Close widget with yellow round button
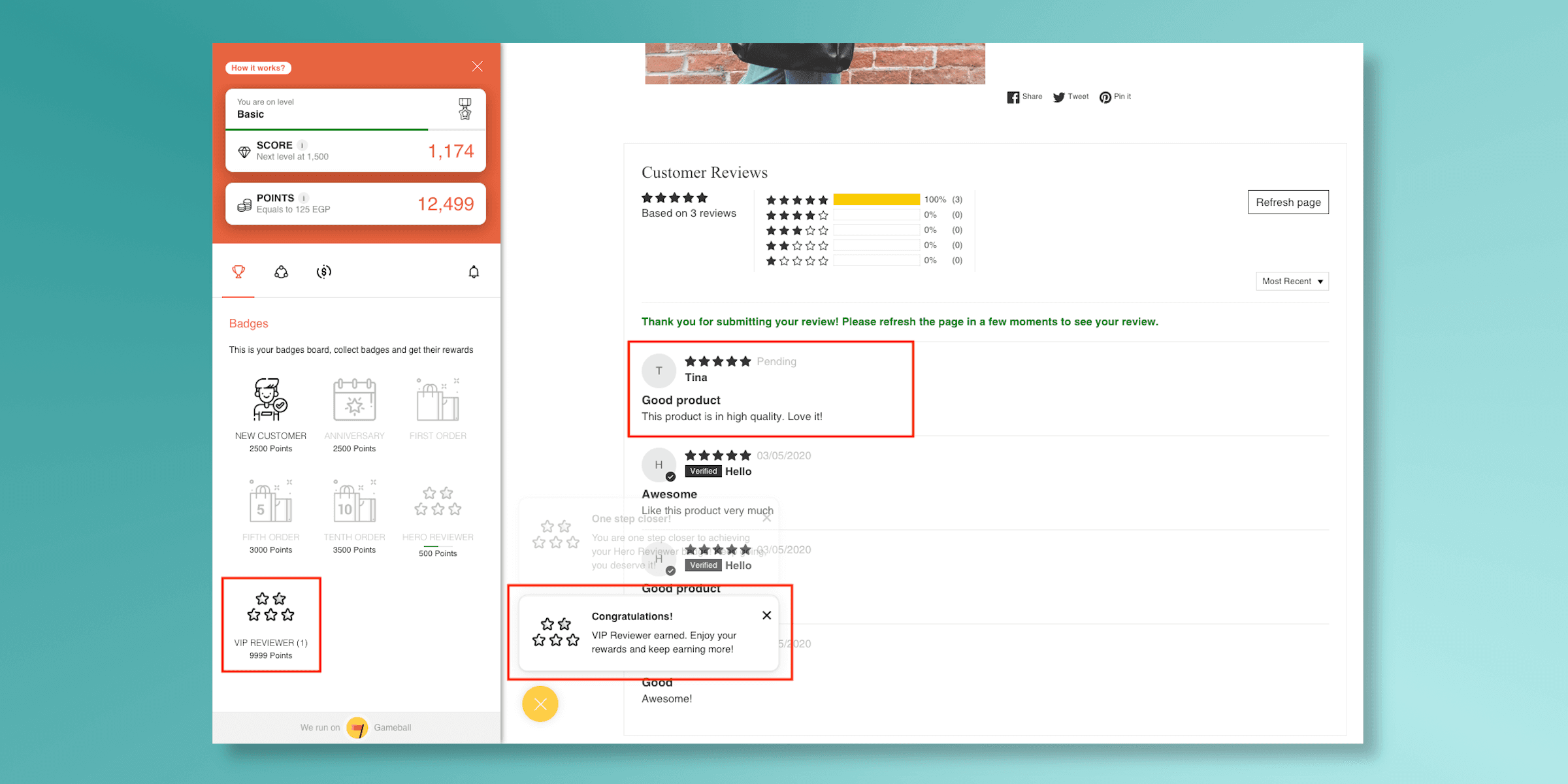Viewport: 1568px width, 784px height. (x=540, y=704)
